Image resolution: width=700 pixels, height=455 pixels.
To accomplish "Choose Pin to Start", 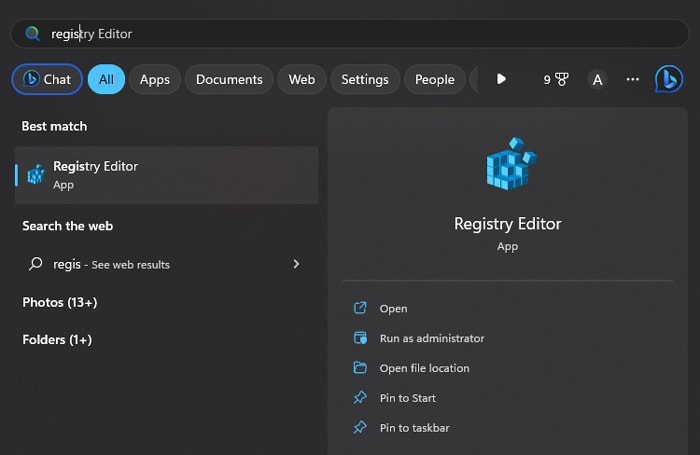I will click(408, 398).
